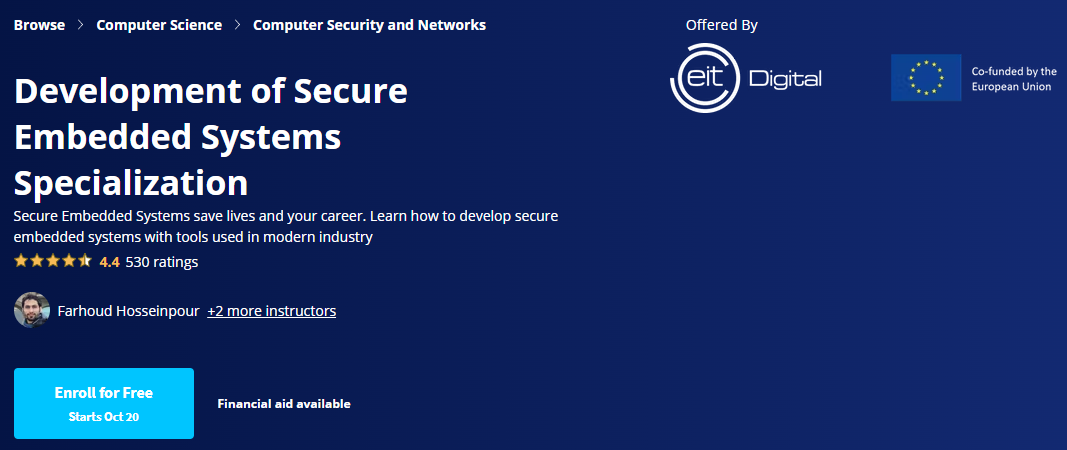The width and height of the screenshot is (1067, 450).
Task: Click the Browse breadcrumb link
Action: coord(39,25)
